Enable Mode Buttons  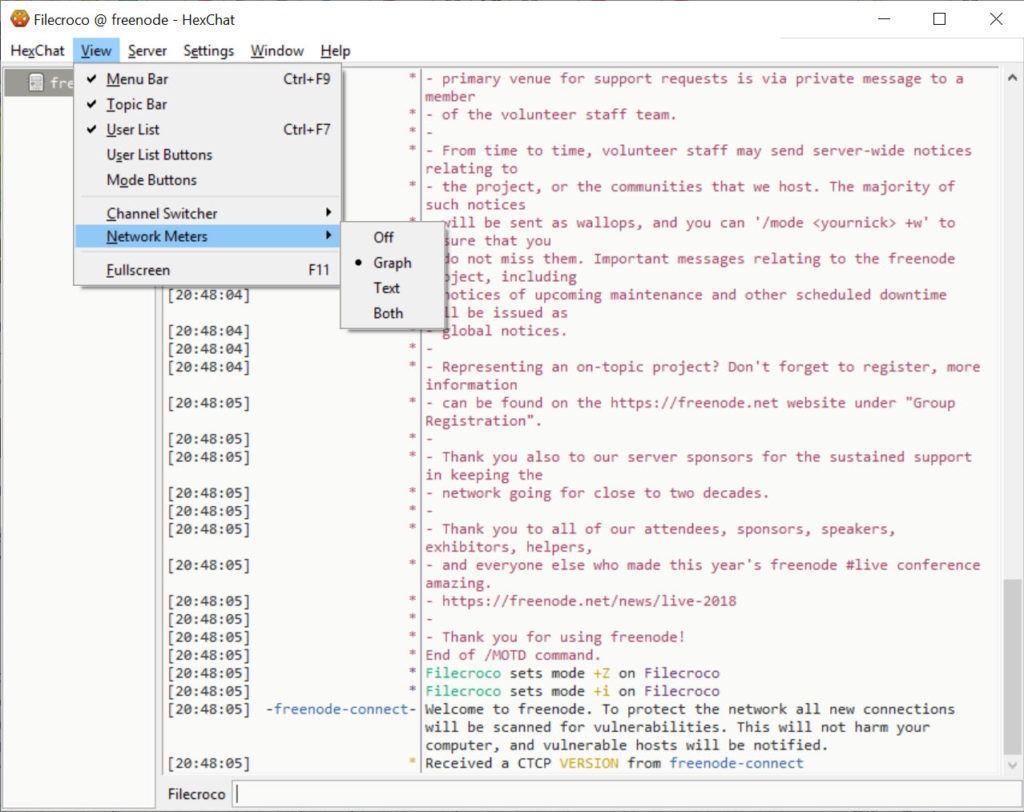[208, 180]
